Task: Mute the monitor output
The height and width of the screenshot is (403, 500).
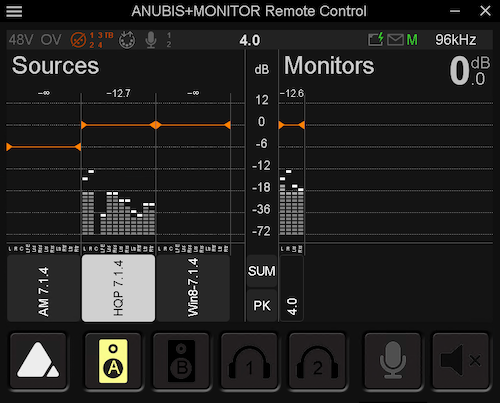Action: coord(461,360)
